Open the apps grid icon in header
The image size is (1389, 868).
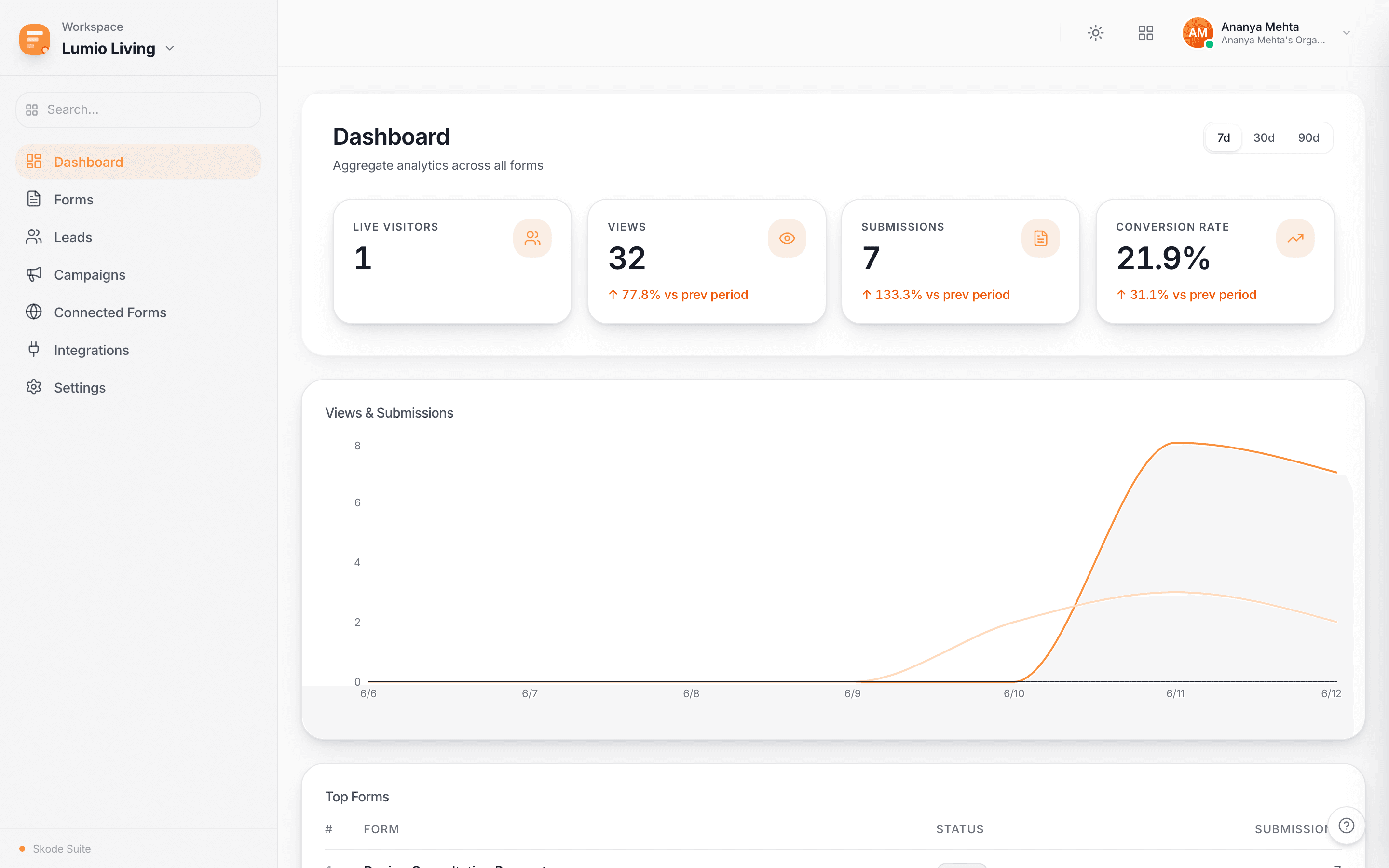tap(1145, 33)
